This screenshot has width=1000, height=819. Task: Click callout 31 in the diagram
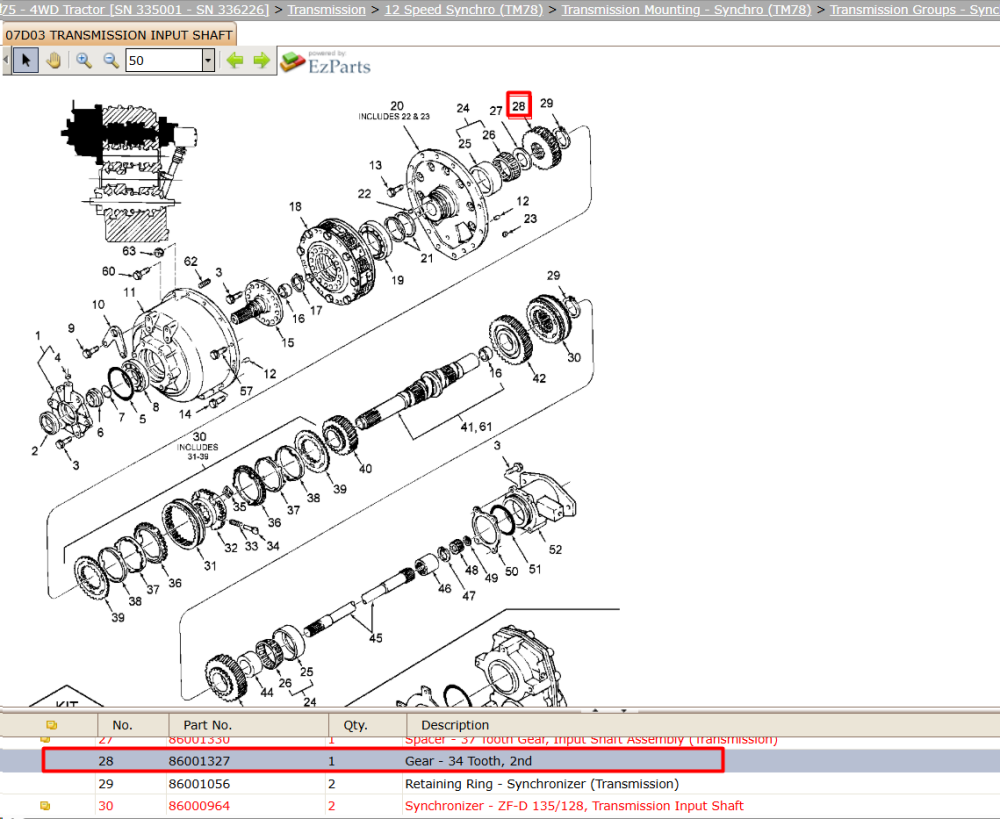[x=210, y=566]
